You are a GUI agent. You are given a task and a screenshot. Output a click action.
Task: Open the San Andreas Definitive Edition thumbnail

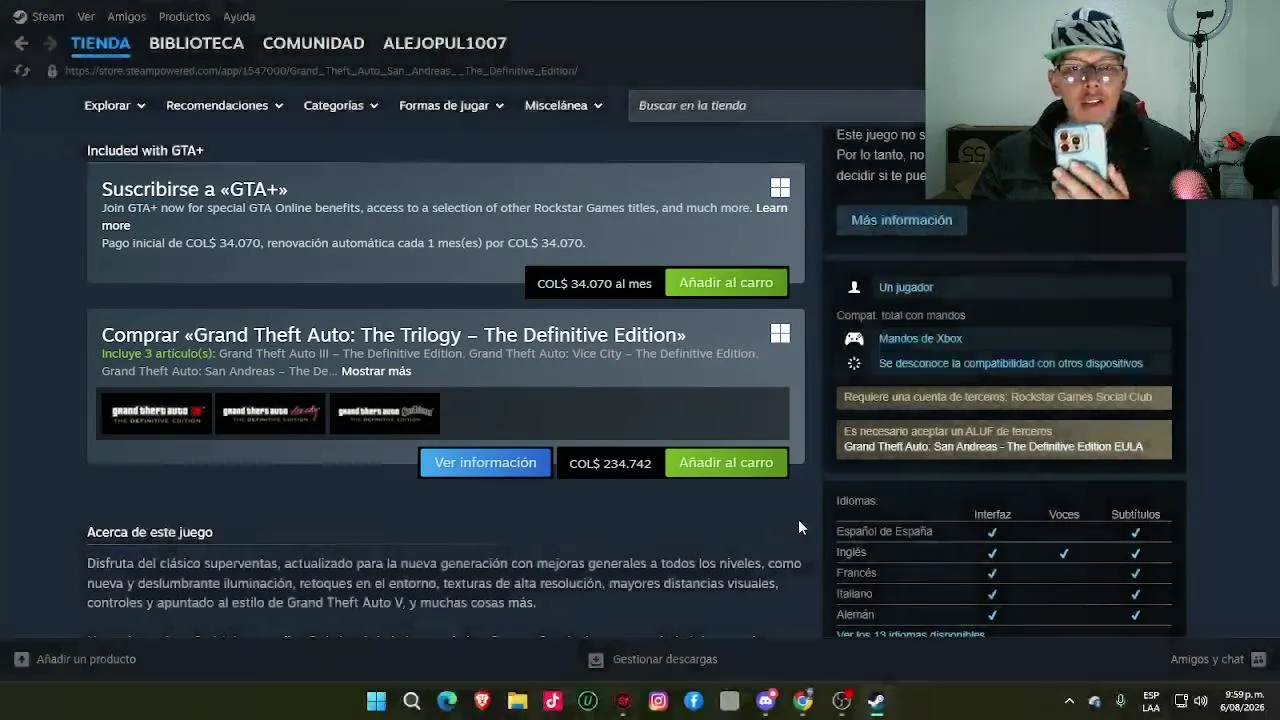click(x=384, y=413)
